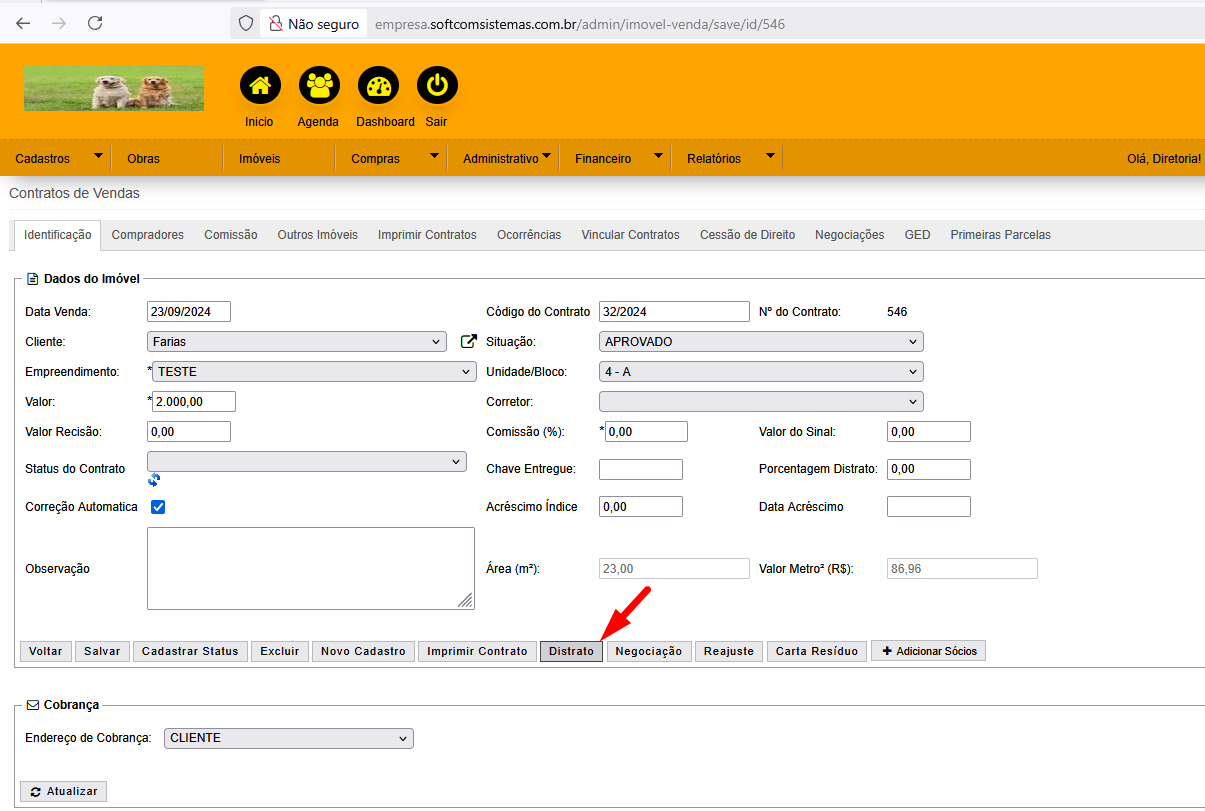This screenshot has width=1205, height=811.
Task: Click the Sair power icon
Action: (437, 86)
